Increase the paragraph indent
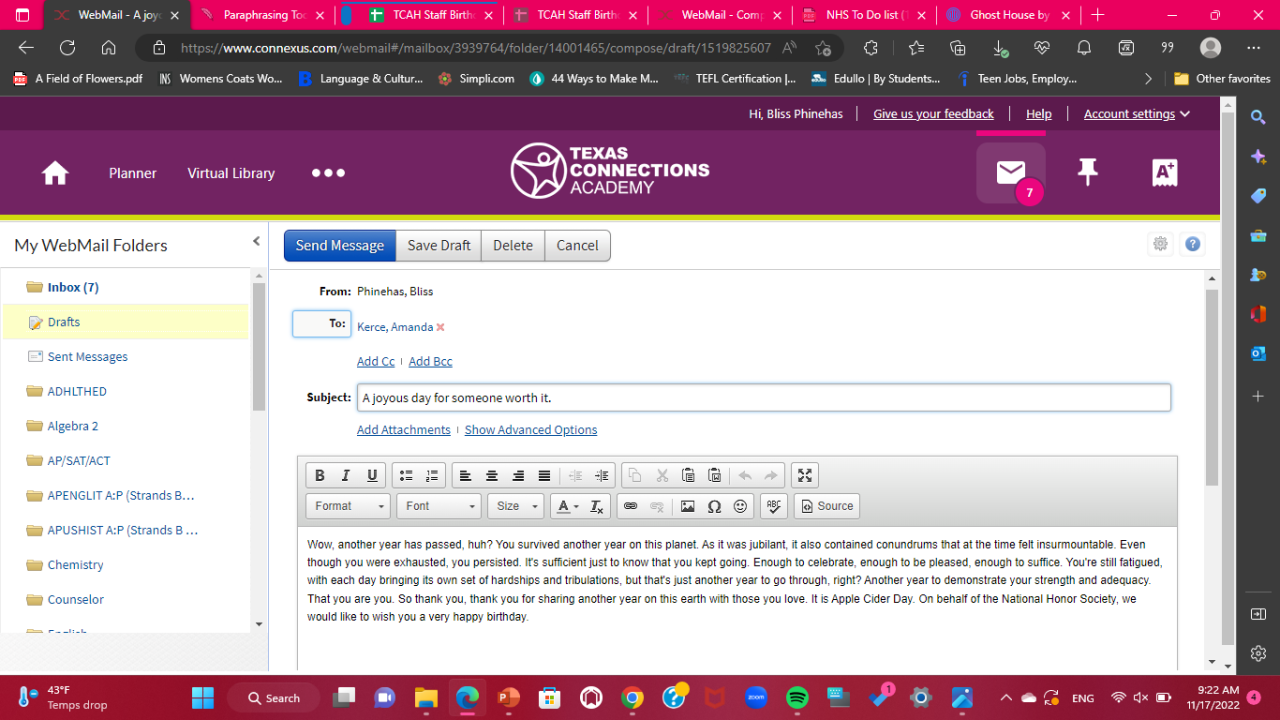The width and height of the screenshot is (1280, 720). [601, 476]
